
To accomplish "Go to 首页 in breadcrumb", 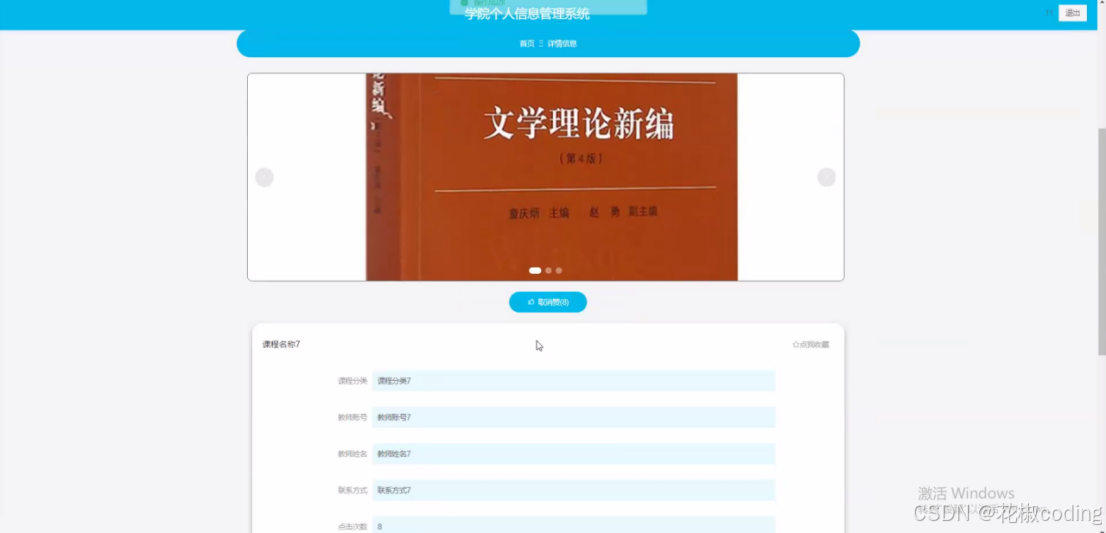I will pos(527,44).
